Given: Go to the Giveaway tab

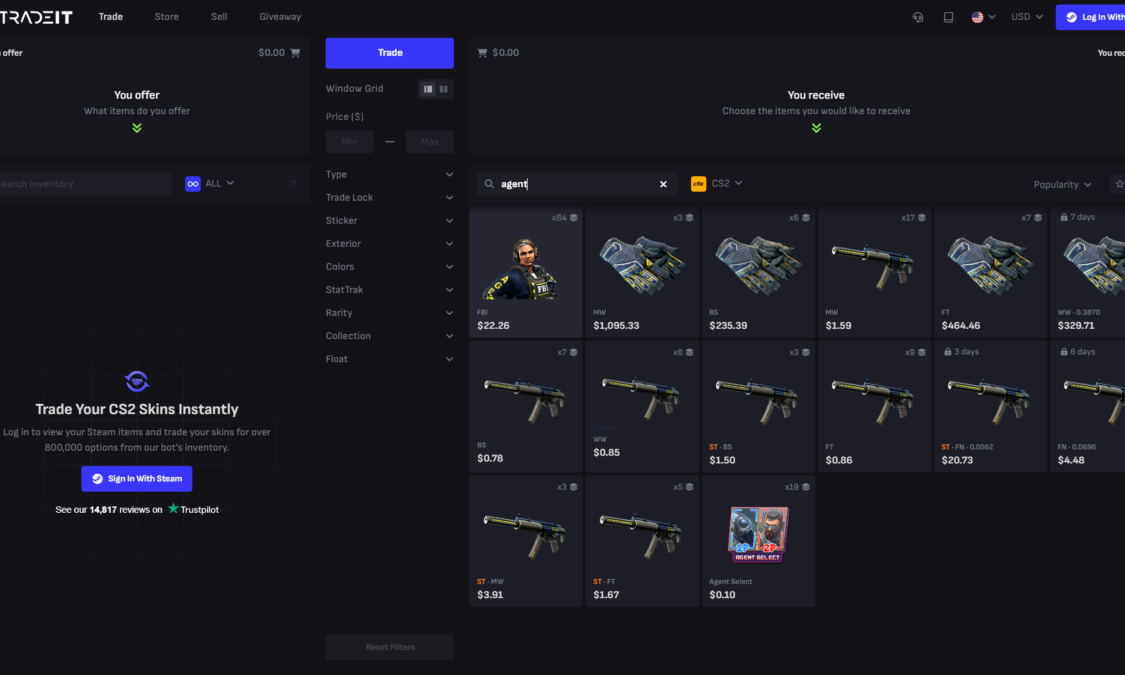Looking at the screenshot, I should (x=280, y=16).
